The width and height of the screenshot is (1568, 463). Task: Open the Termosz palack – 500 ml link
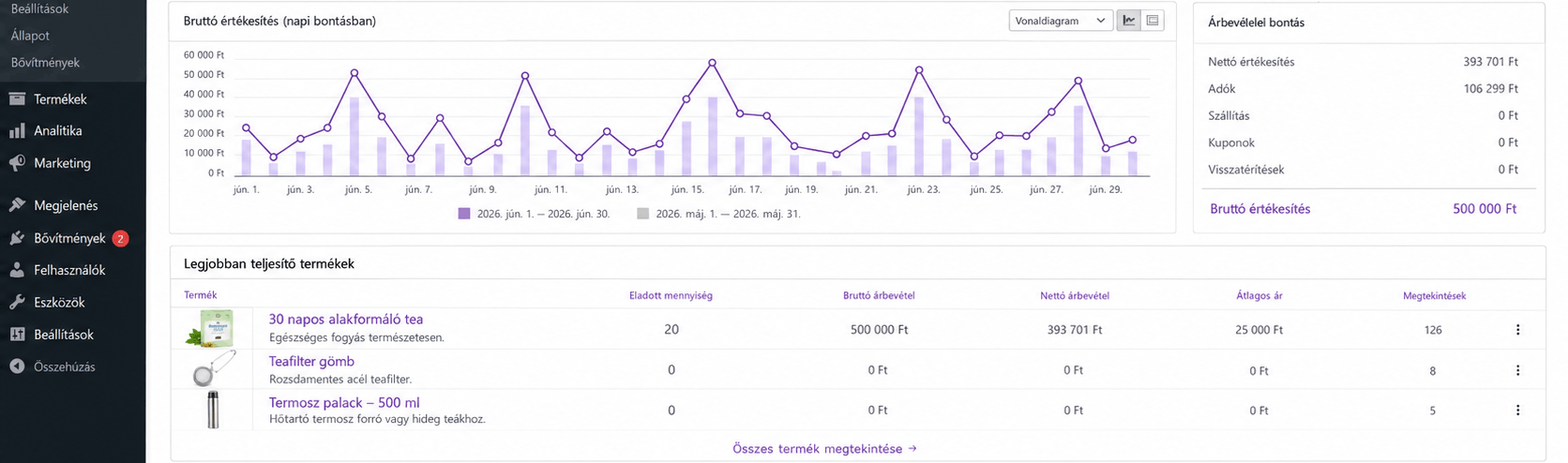[344, 403]
